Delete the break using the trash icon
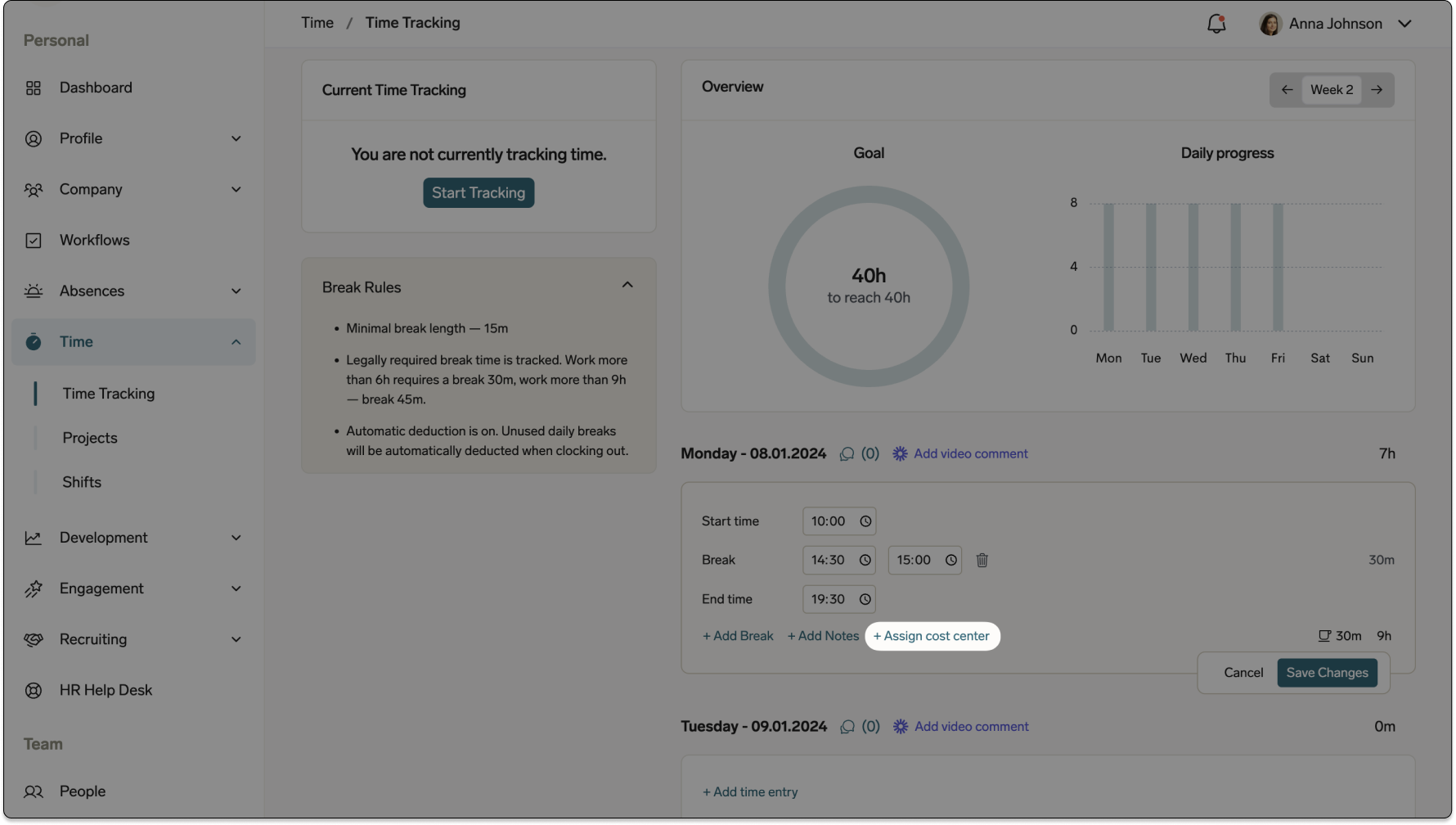The width and height of the screenshot is (1456, 825). 982,560
